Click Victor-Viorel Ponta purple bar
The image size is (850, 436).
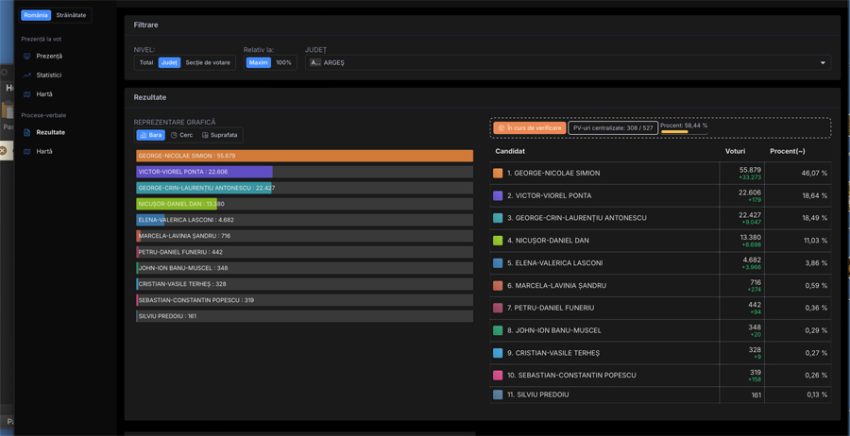pos(204,172)
